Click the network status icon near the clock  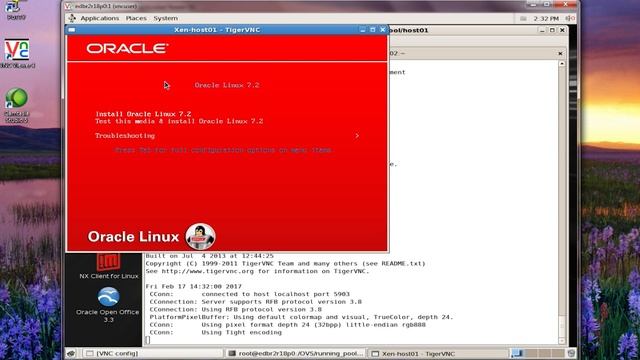tap(523, 18)
